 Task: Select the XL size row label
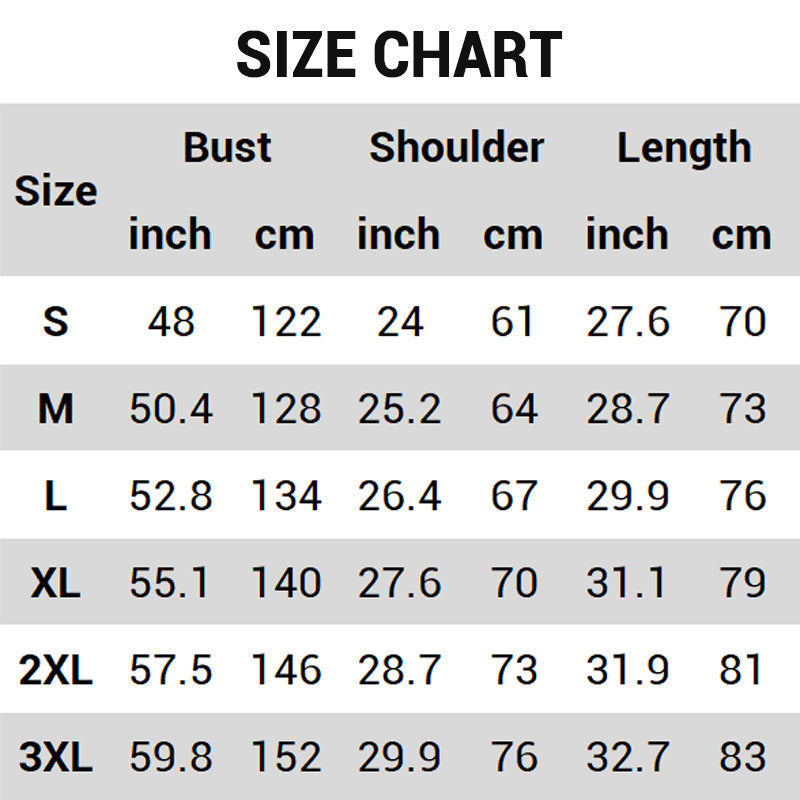click(x=56, y=583)
